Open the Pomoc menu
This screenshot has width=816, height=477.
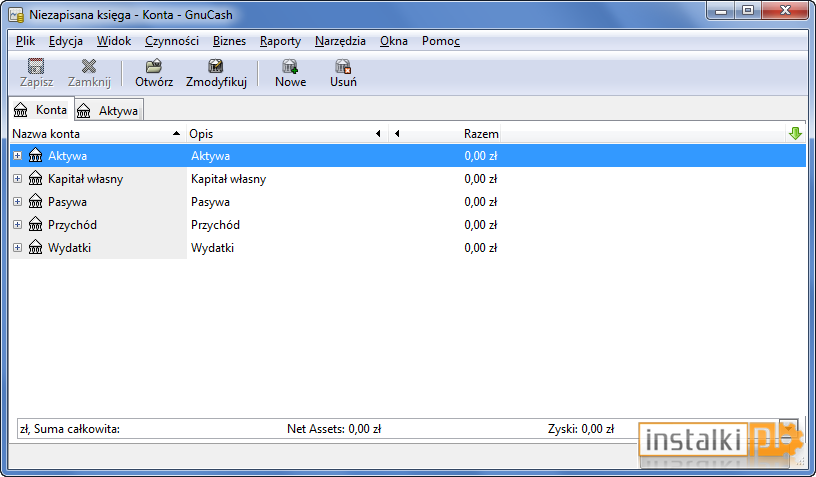tap(441, 41)
